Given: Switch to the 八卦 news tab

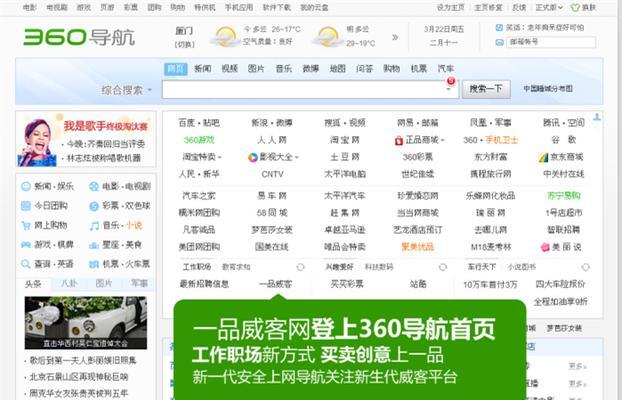Looking at the screenshot, I should coord(69,284).
